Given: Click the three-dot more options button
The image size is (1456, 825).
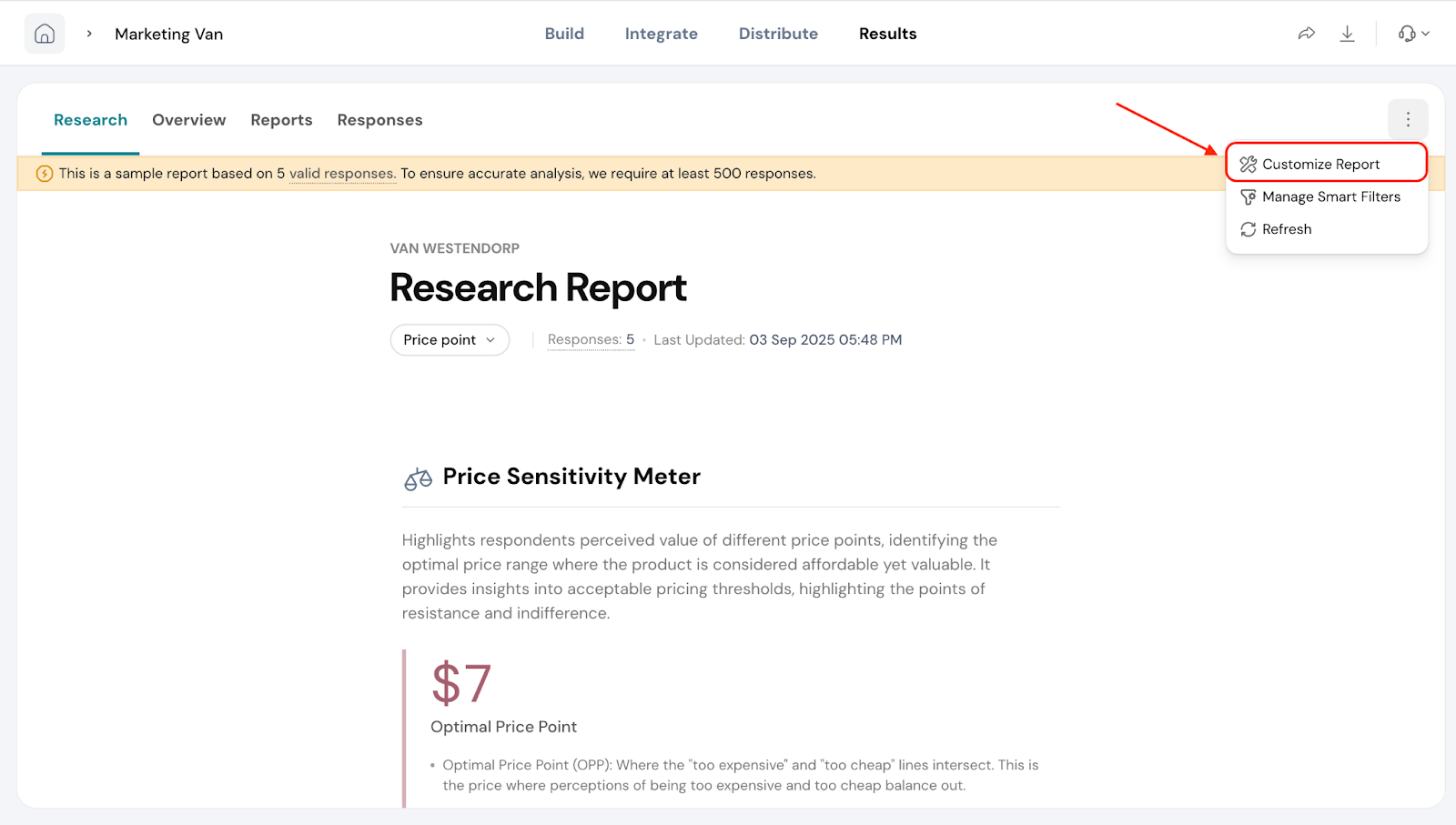Looking at the screenshot, I should 1408,119.
